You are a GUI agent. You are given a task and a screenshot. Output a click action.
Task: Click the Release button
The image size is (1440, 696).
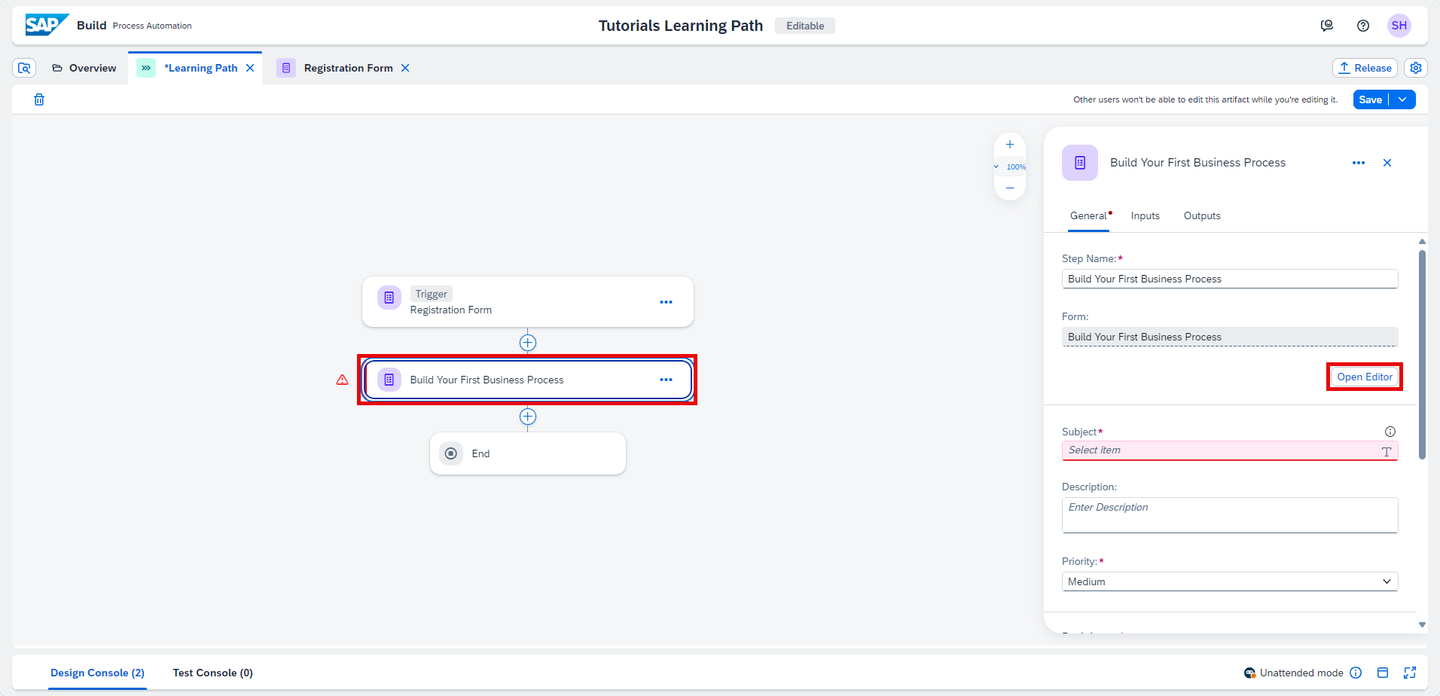tap(1365, 68)
